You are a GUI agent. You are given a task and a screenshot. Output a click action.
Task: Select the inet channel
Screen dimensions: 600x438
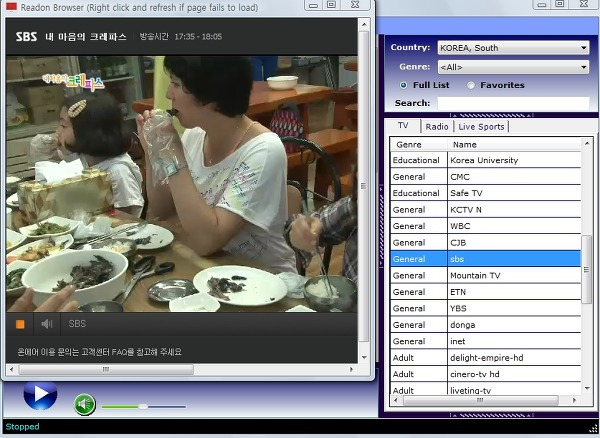point(485,341)
